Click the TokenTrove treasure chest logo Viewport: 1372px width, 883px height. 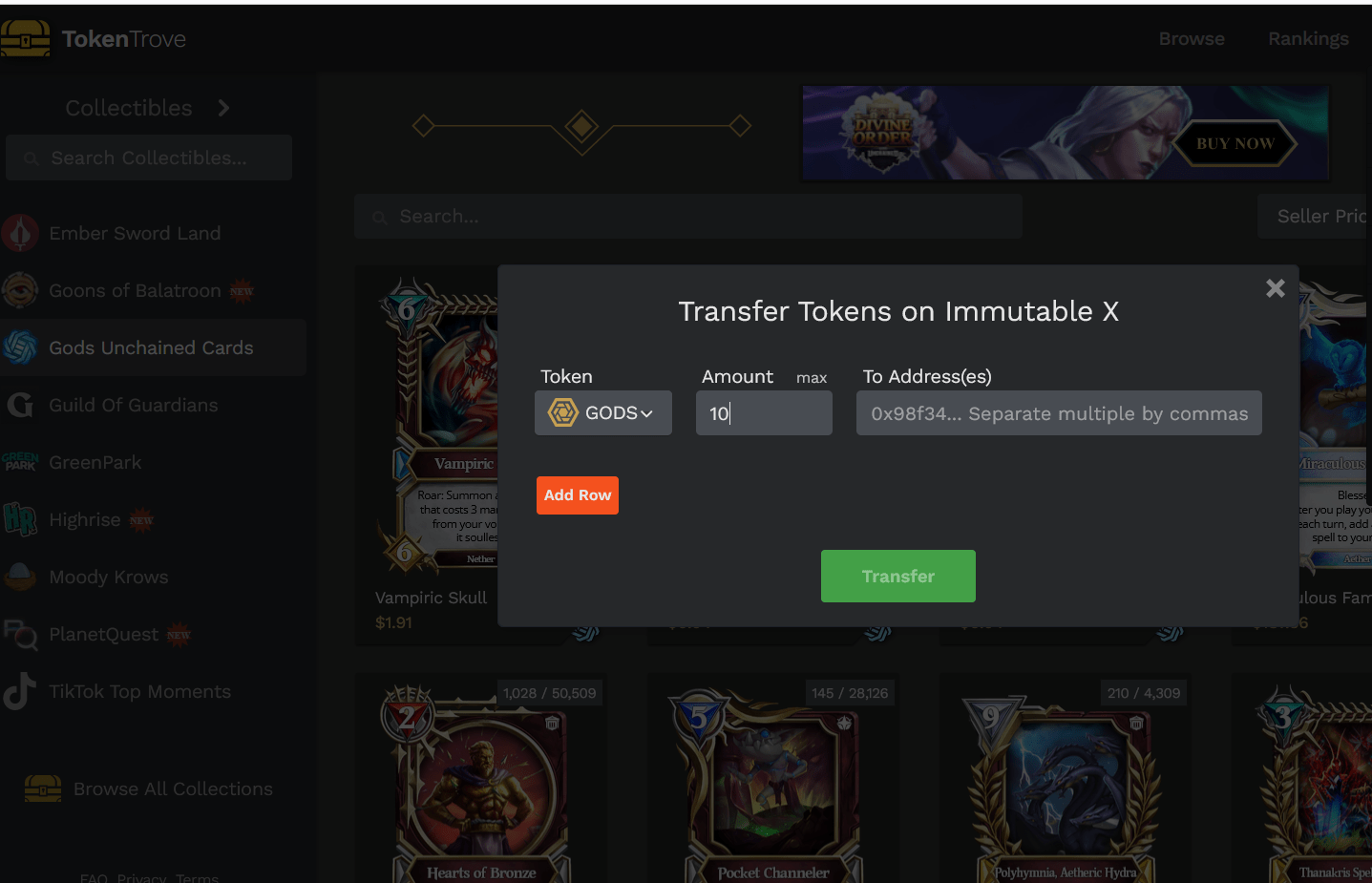(25, 39)
